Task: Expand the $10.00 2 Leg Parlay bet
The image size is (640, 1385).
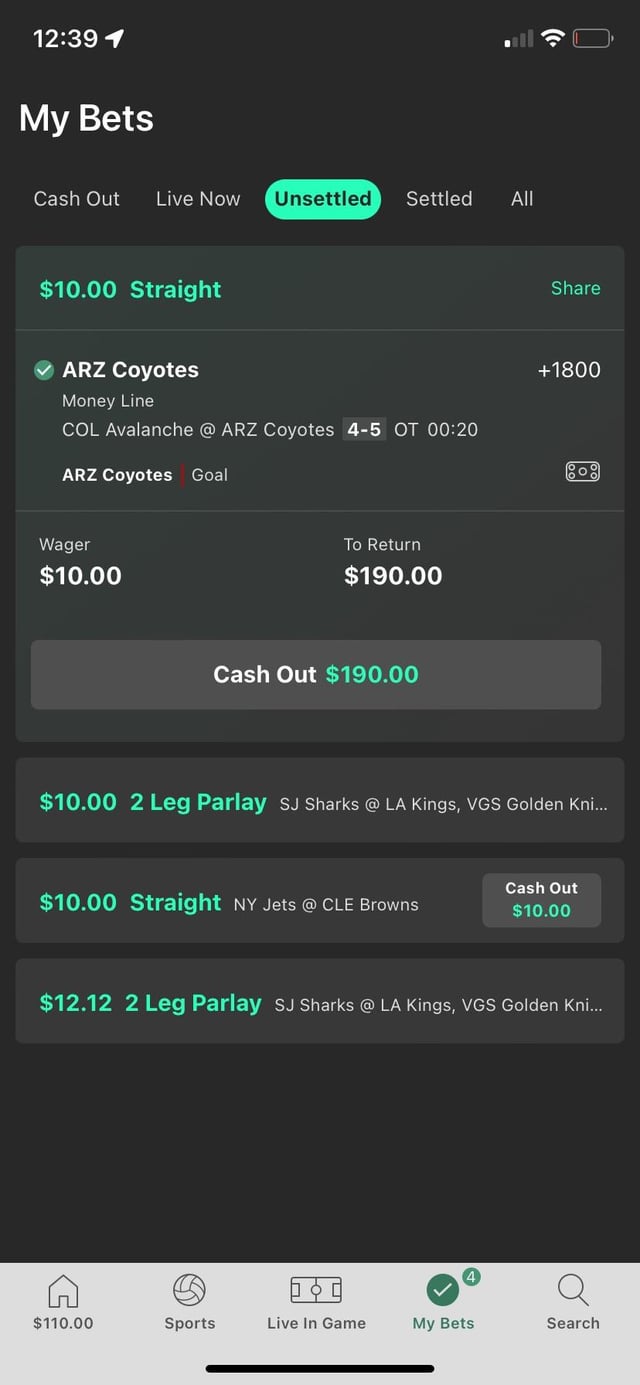Action: (x=320, y=800)
